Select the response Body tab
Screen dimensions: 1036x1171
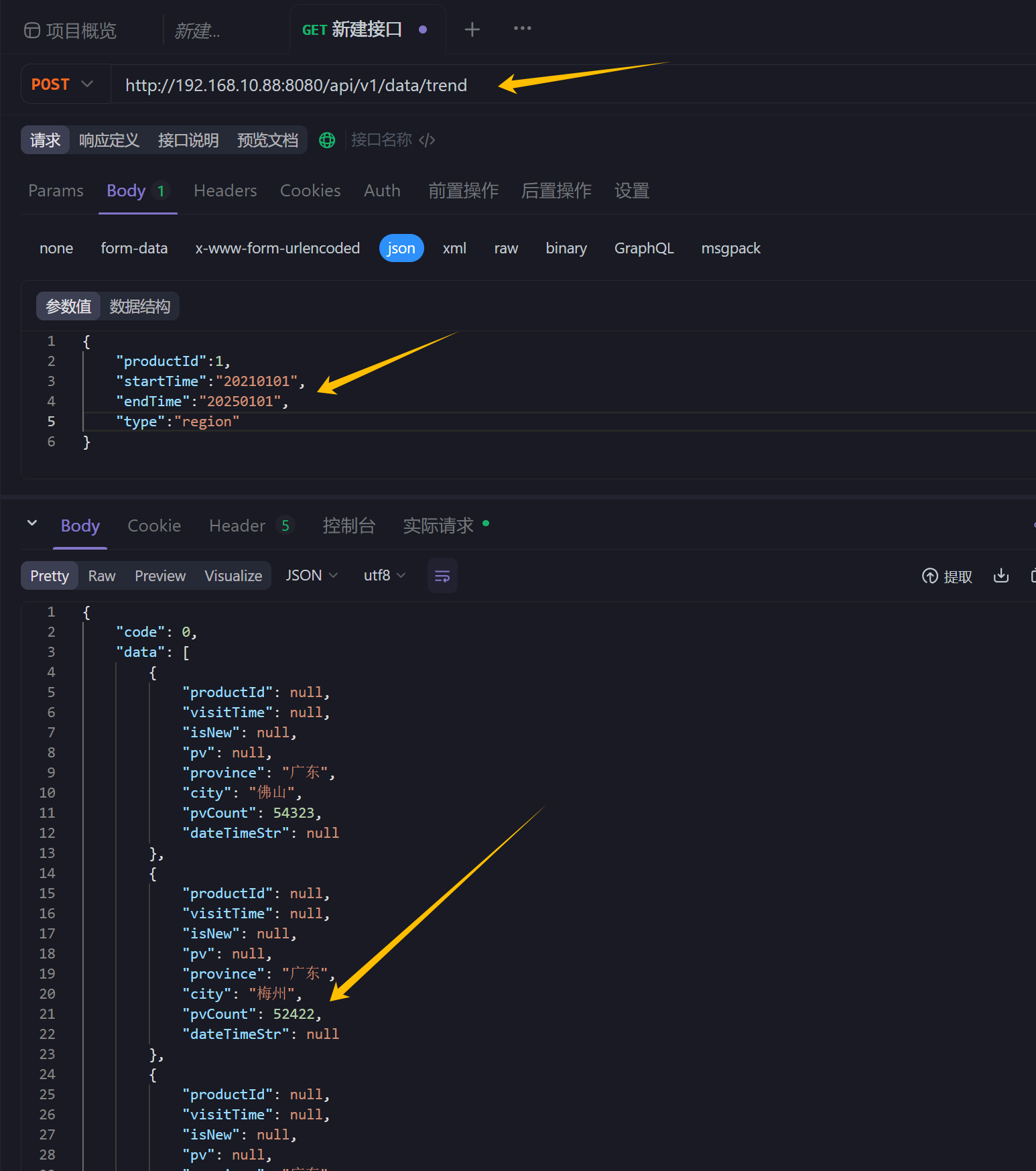(x=80, y=526)
